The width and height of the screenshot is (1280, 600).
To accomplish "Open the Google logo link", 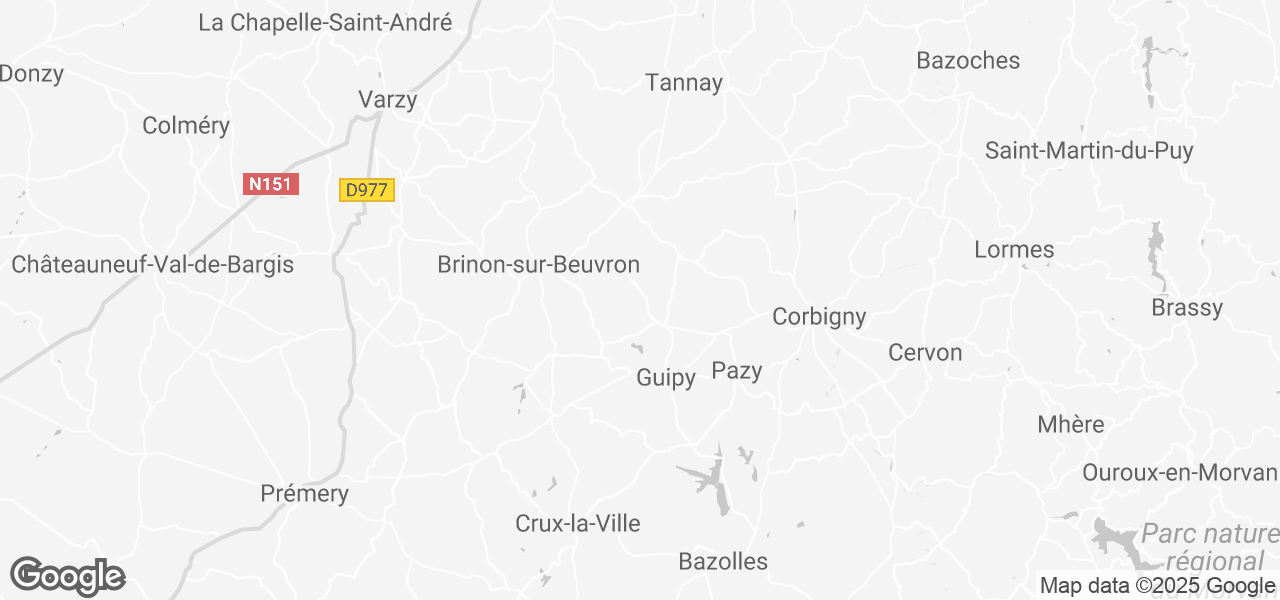I will coord(68,576).
